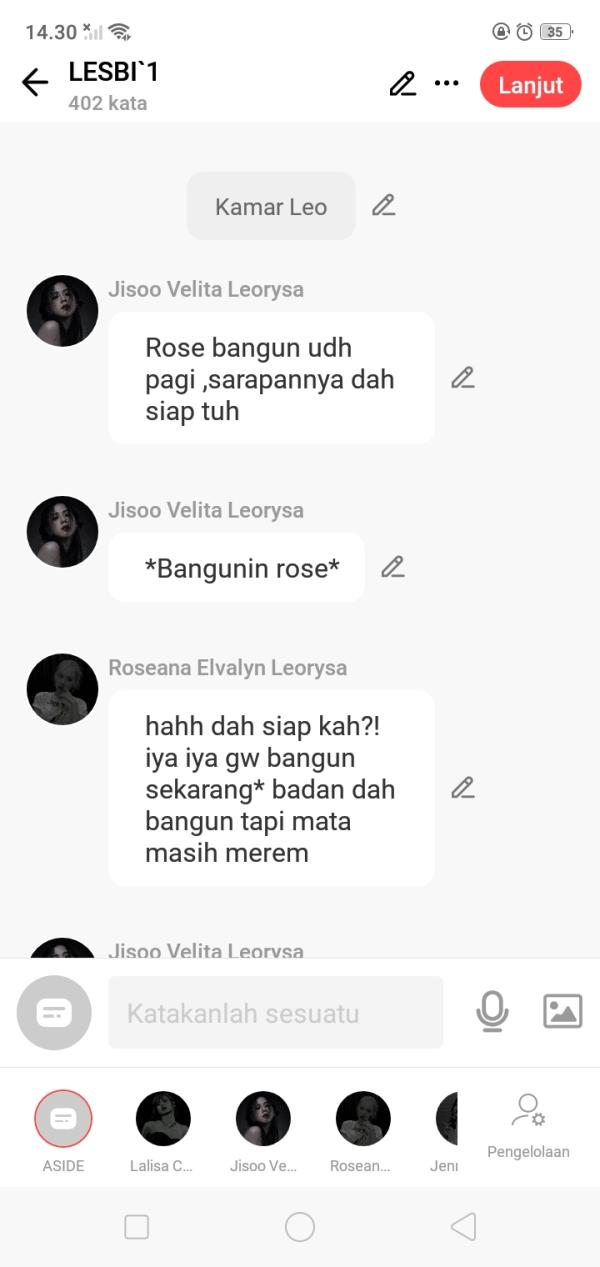Viewport: 600px width, 1267px height.
Task: Select the ASIDE speaker option
Action: point(63,1130)
